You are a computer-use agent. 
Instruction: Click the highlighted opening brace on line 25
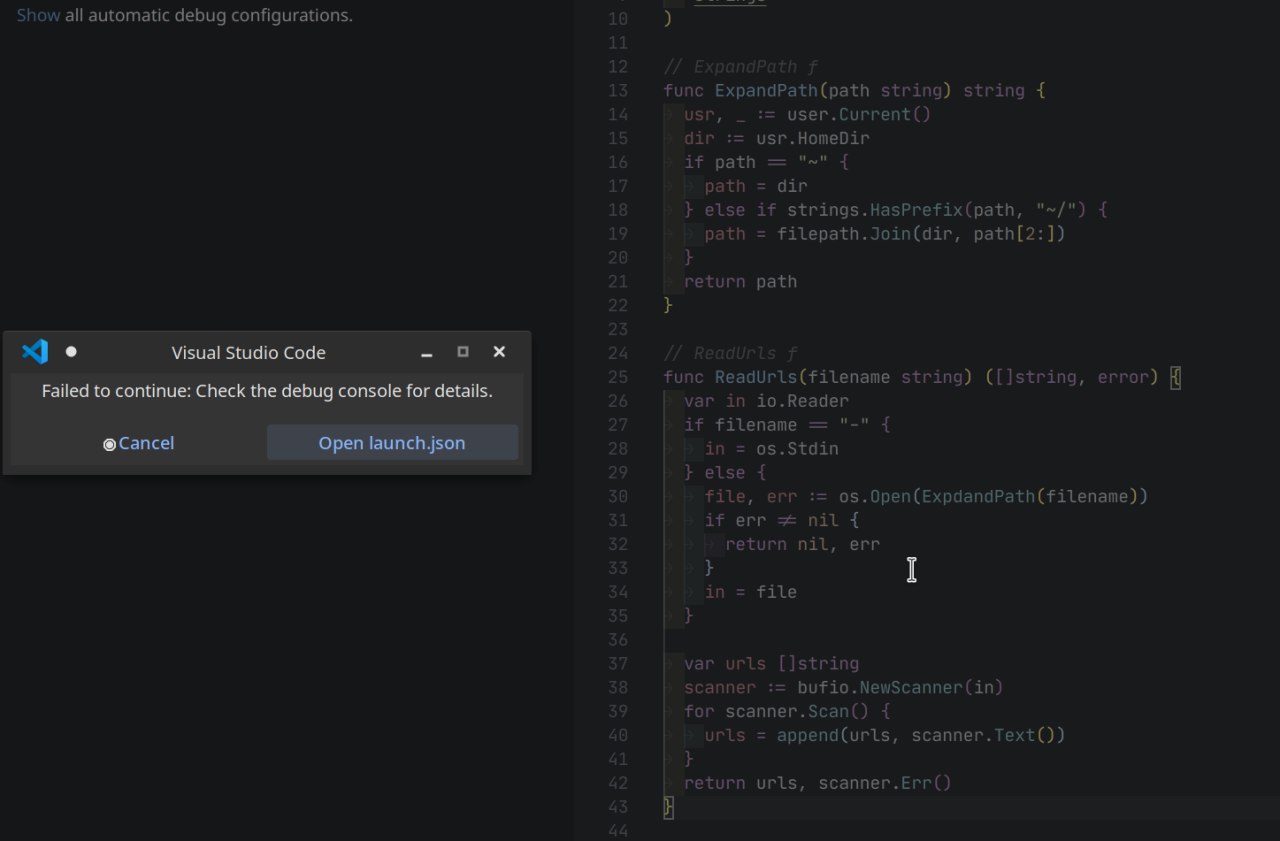click(1175, 377)
